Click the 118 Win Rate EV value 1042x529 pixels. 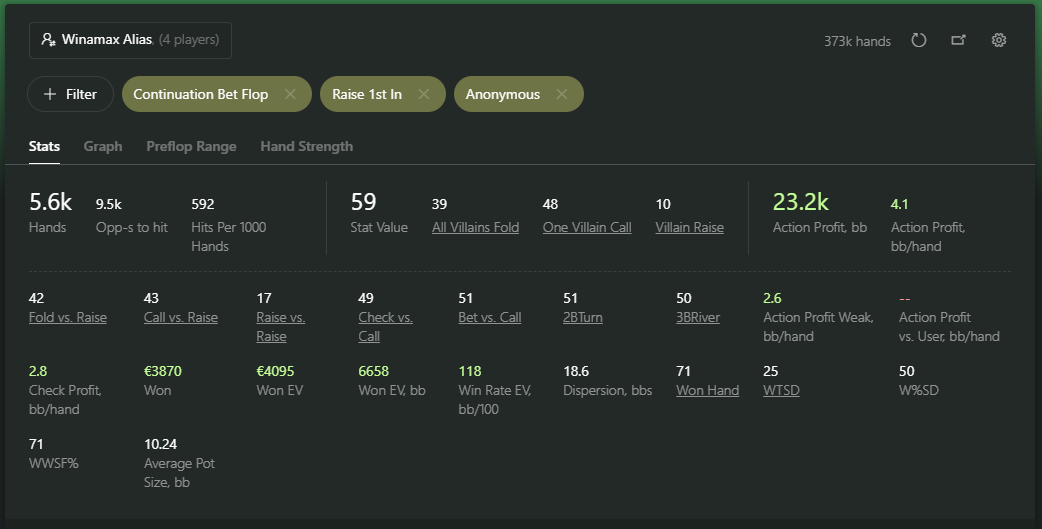pyautogui.click(x=470, y=371)
